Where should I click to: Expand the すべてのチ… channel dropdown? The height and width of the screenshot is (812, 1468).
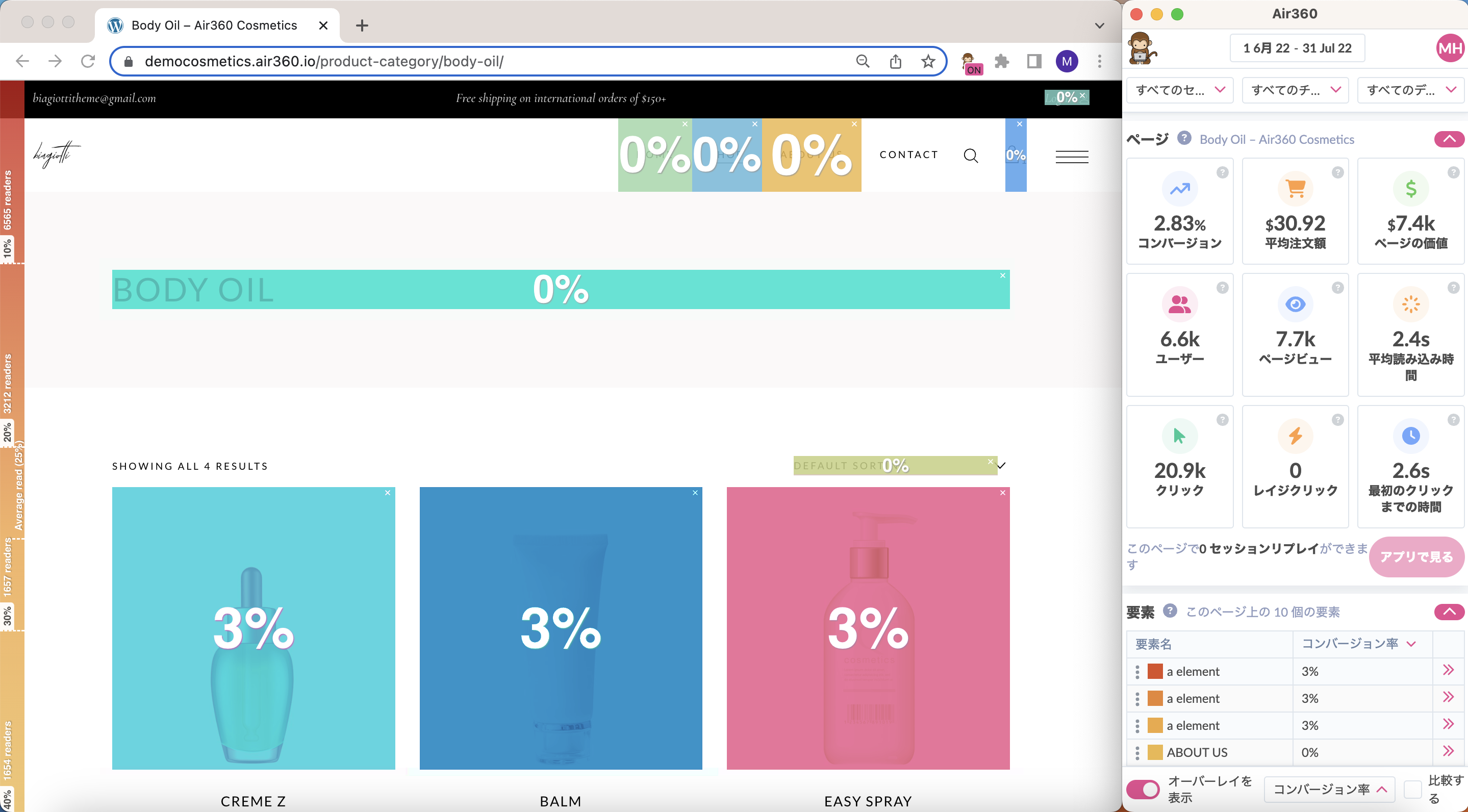(1293, 91)
